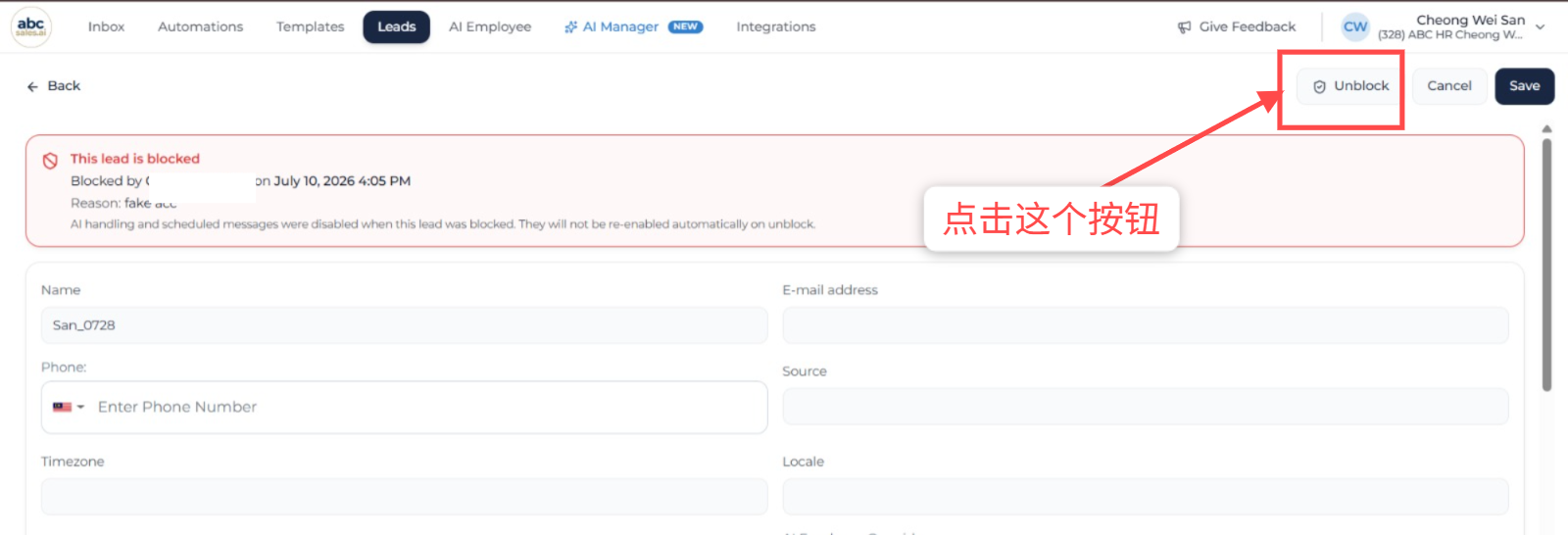Open AI Manager from the nav bar
This screenshot has width=1568, height=535.
(x=620, y=26)
